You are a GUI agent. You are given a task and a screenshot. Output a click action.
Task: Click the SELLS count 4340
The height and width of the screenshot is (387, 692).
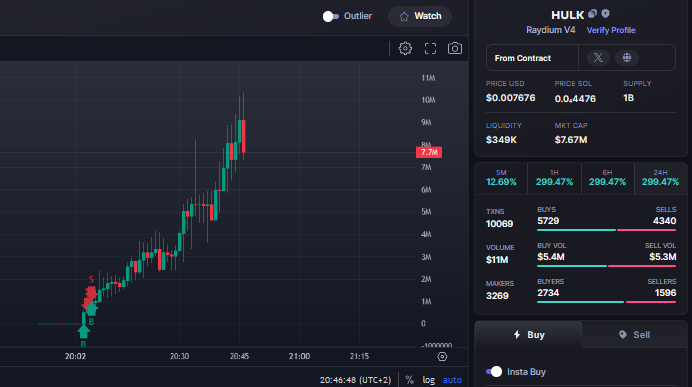coord(664,221)
